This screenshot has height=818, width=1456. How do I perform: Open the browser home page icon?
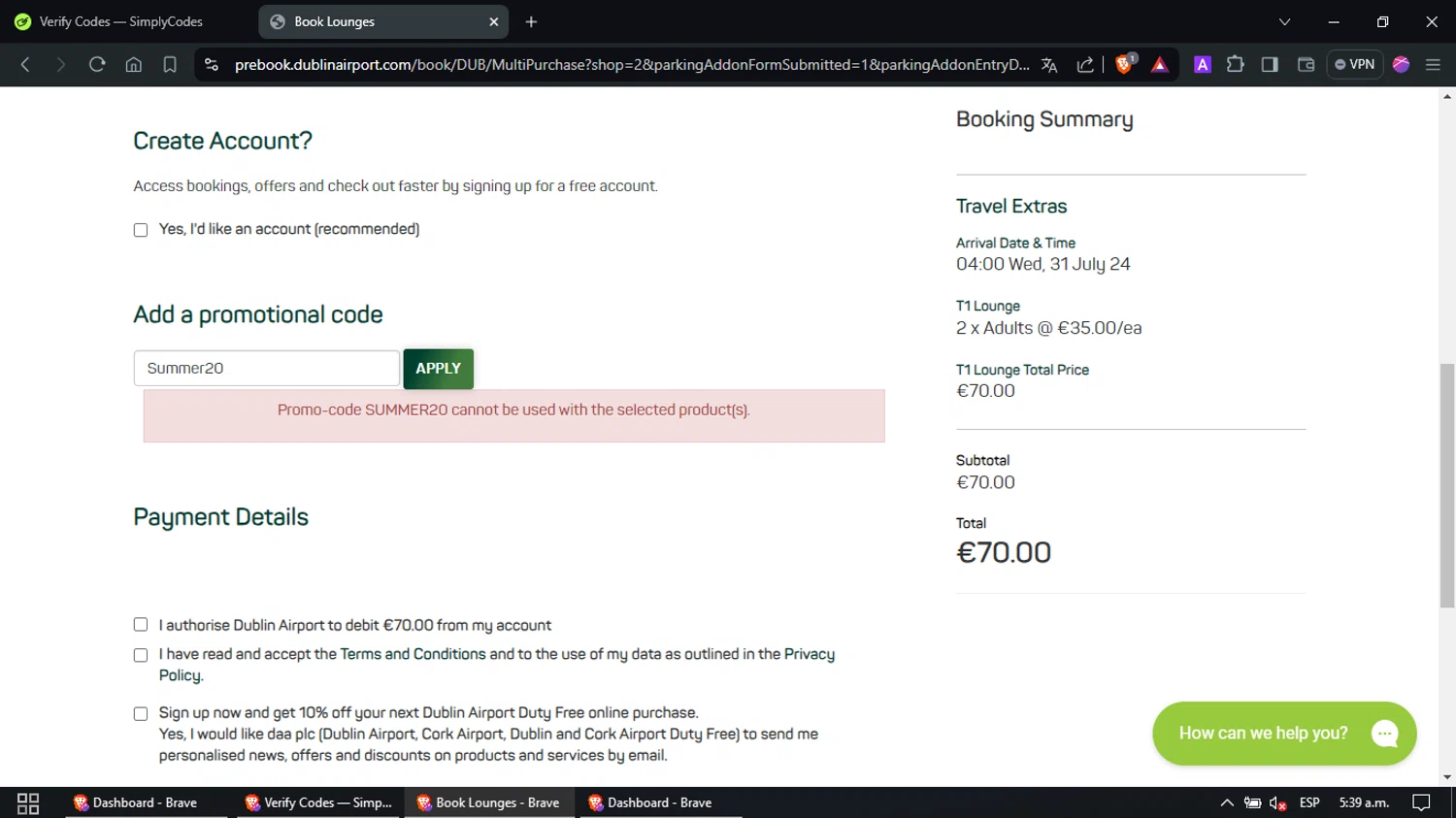click(x=134, y=65)
